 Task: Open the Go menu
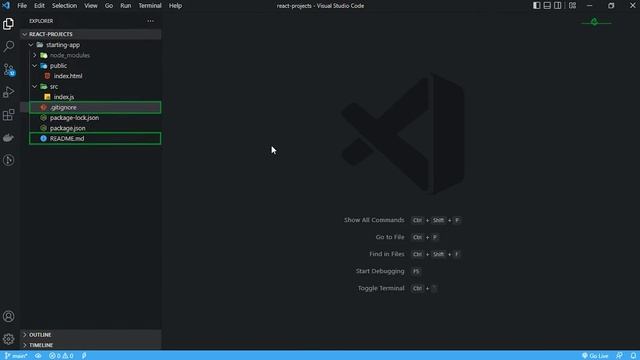click(x=109, y=6)
